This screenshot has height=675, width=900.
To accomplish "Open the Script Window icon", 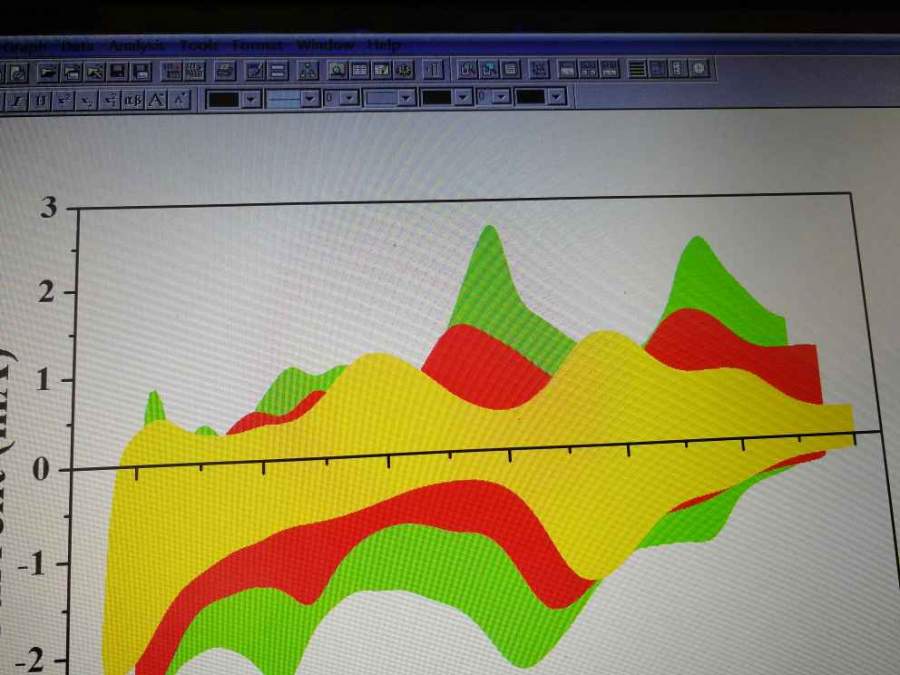I will 382,71.
